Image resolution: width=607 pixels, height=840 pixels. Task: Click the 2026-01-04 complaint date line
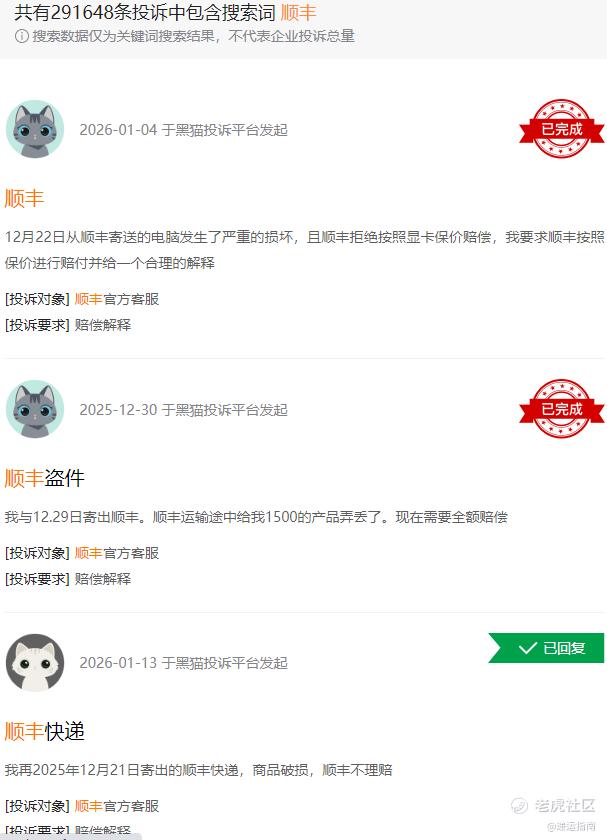click(184, 130)
